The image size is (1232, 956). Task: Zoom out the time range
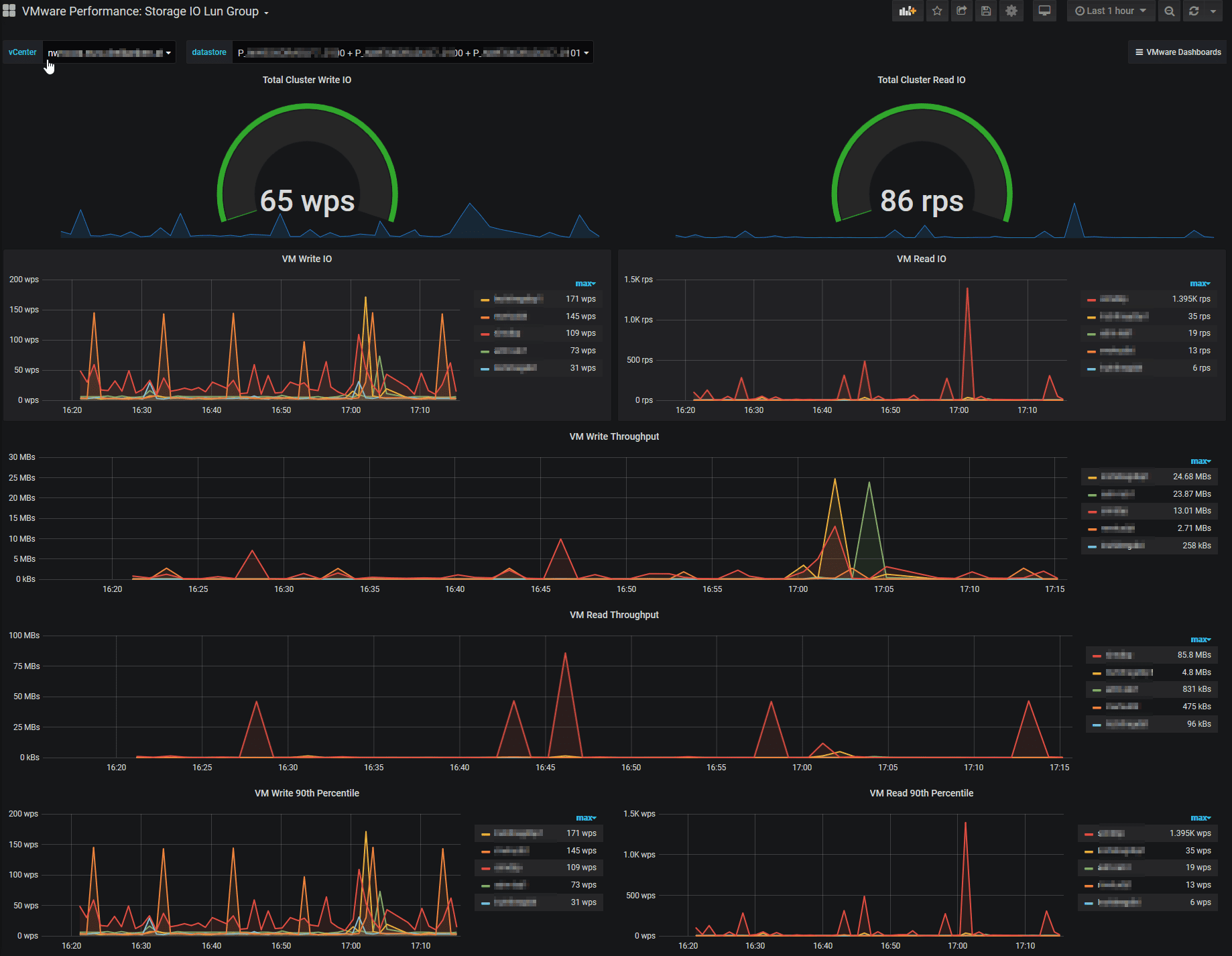(1169, 11)
